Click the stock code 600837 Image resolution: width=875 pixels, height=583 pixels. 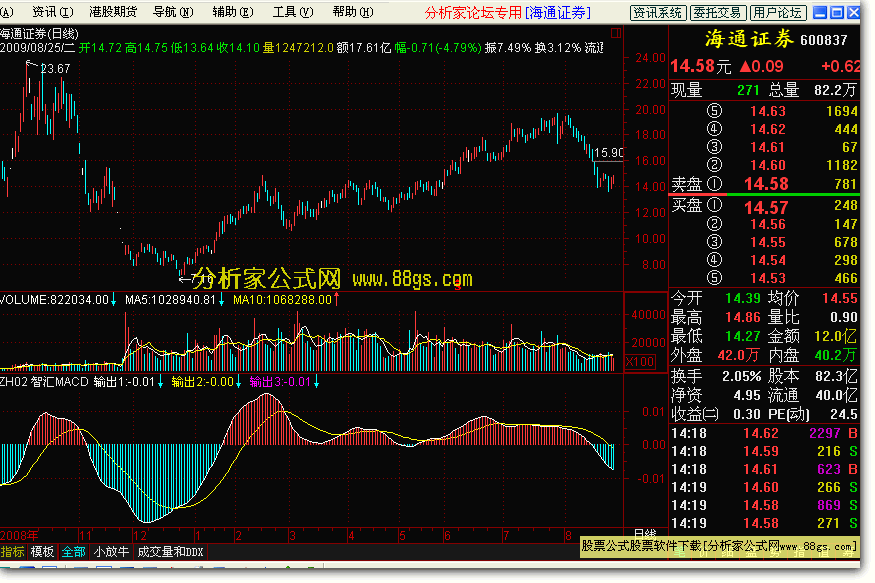824,40
